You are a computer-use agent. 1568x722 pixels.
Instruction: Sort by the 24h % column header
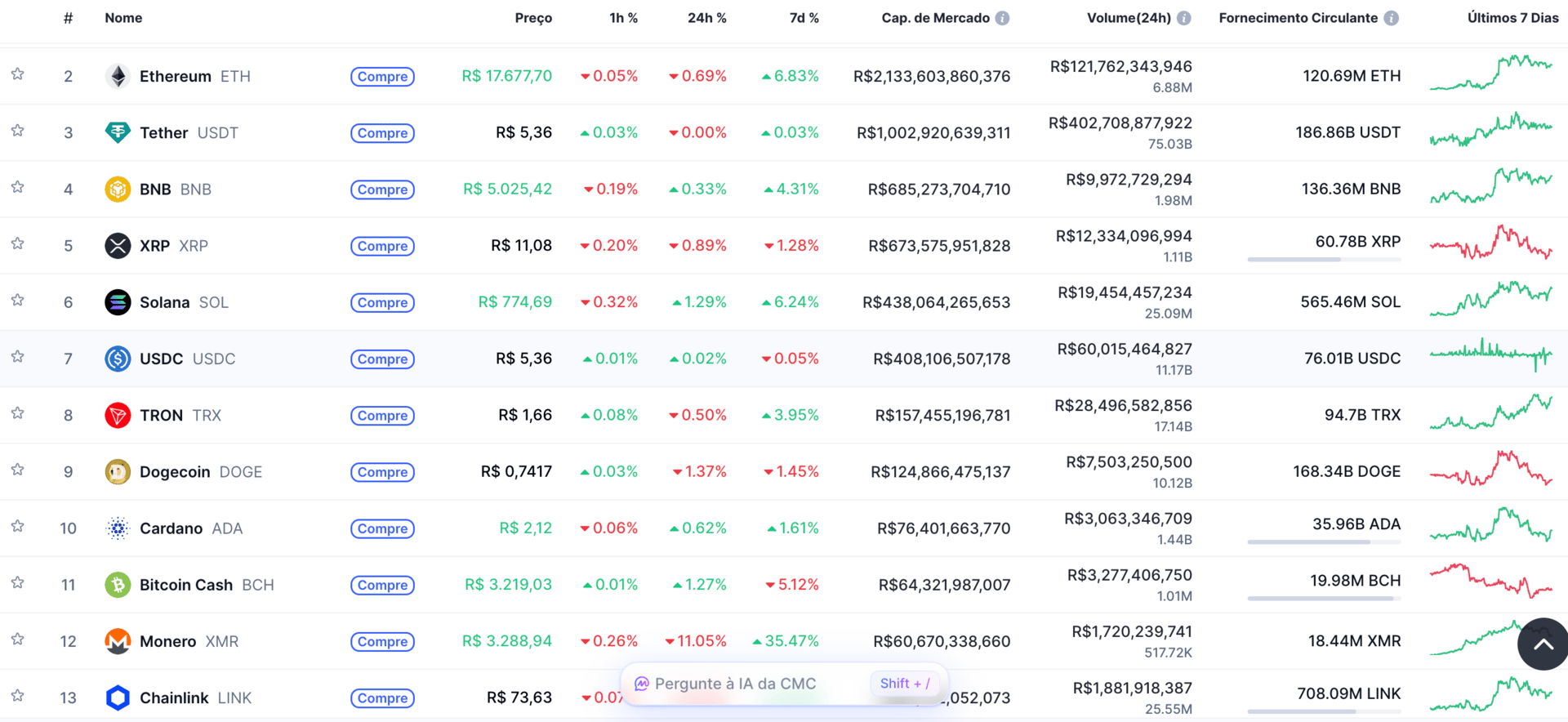tap(706, 18)
